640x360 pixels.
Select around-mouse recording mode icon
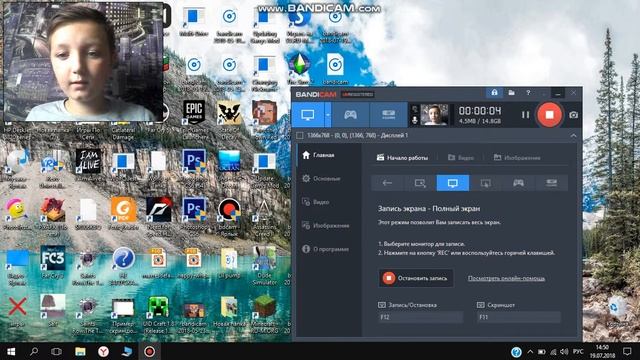point(485,183)
